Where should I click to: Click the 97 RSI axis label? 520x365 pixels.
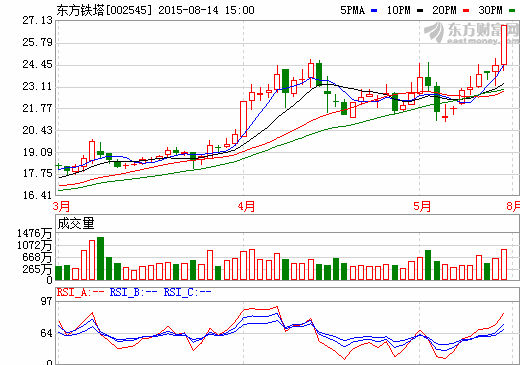(x=46, y=302)
